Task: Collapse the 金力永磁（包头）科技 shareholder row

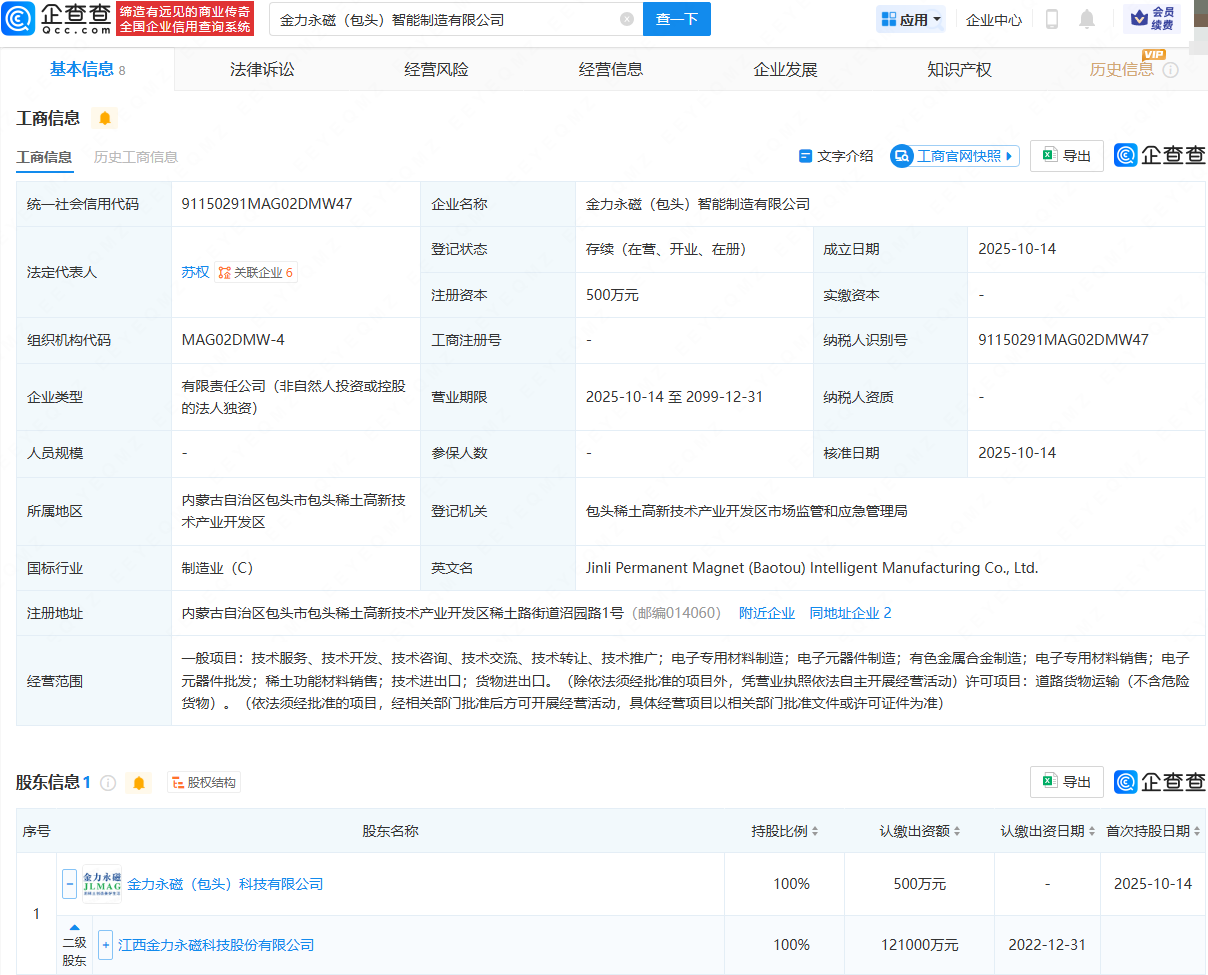Action: (x=70, y=884)
